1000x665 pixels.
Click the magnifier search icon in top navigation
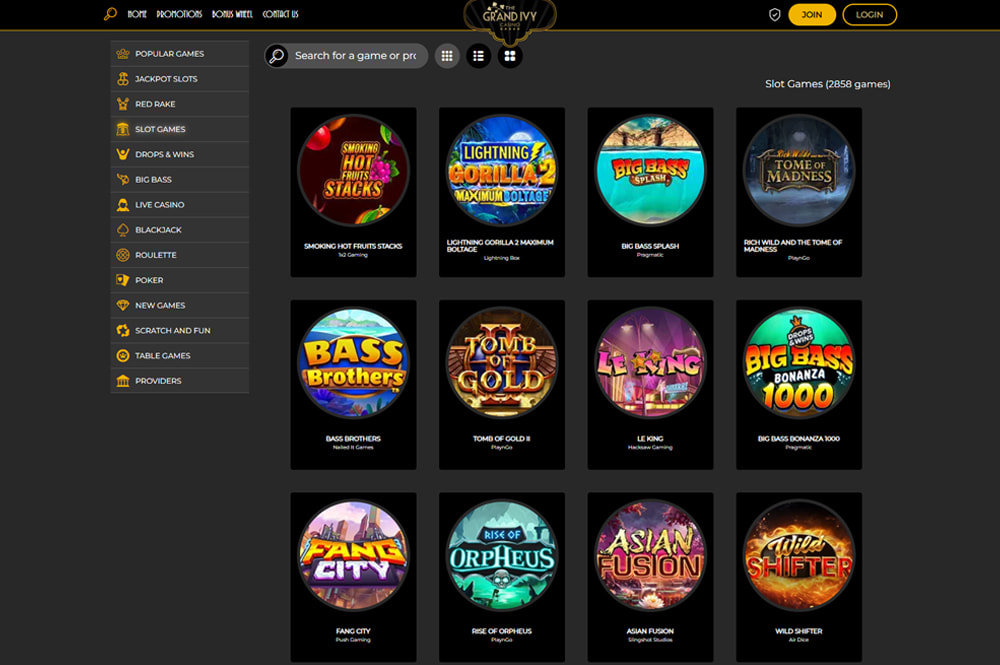[x=110, y=13]
